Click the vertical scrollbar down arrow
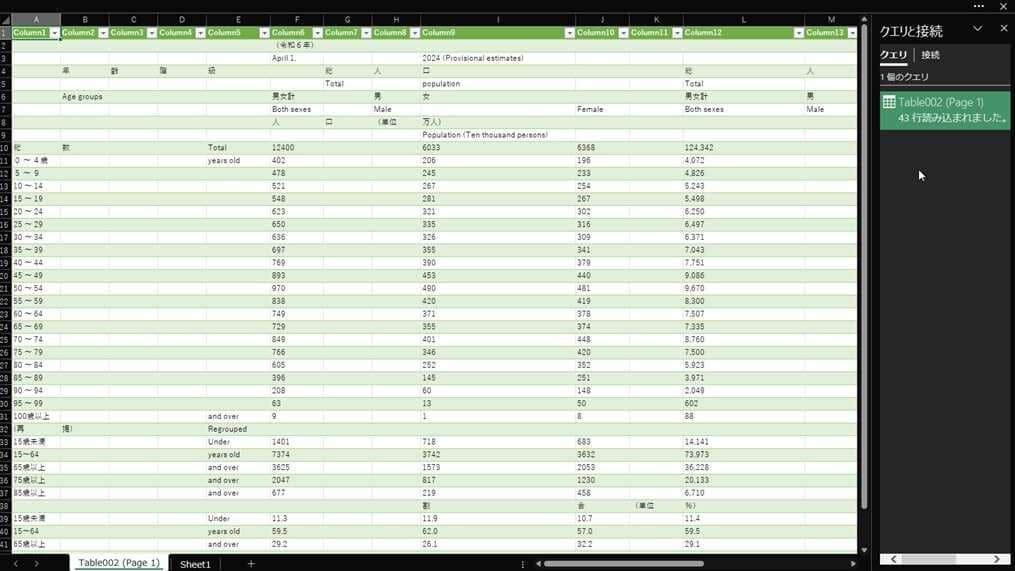 (864, 549)
